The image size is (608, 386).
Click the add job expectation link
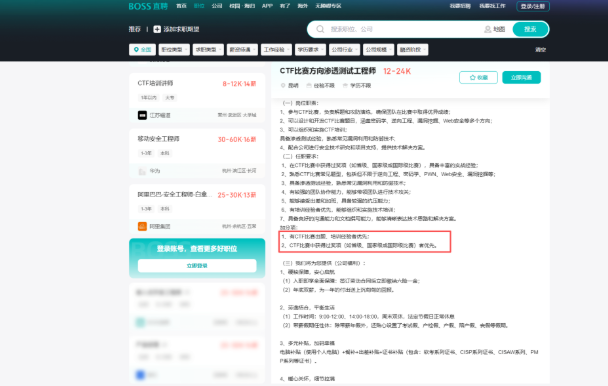tap(177, 29)
